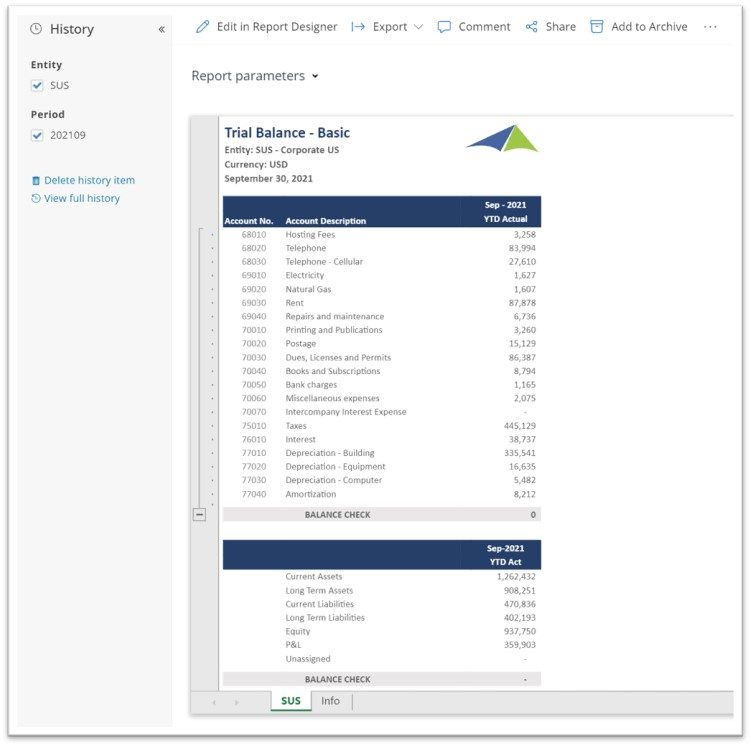This screenshot has width=751, height=746.
Task: Collapse the grouped rows with minus button
Action: click(x=200, y=514)
